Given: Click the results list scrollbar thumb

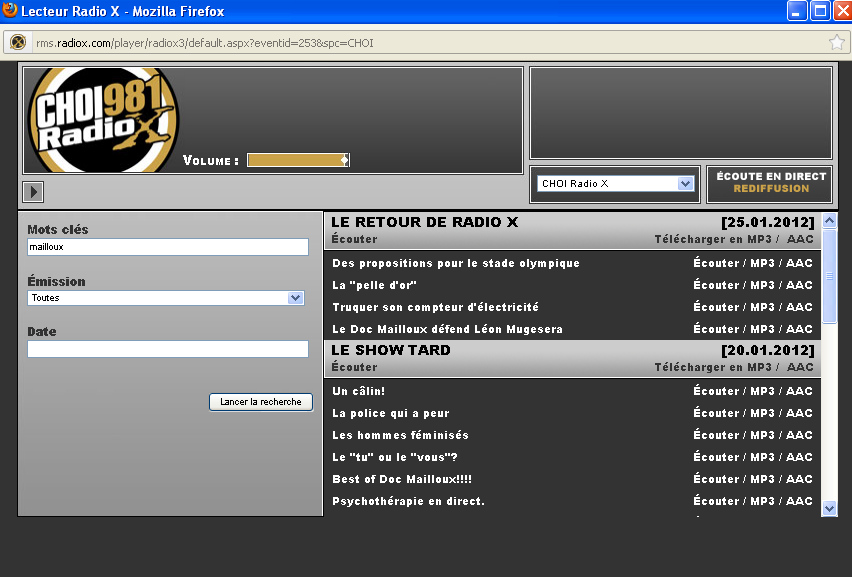Looking at the screenshot, I should point(829,276).
